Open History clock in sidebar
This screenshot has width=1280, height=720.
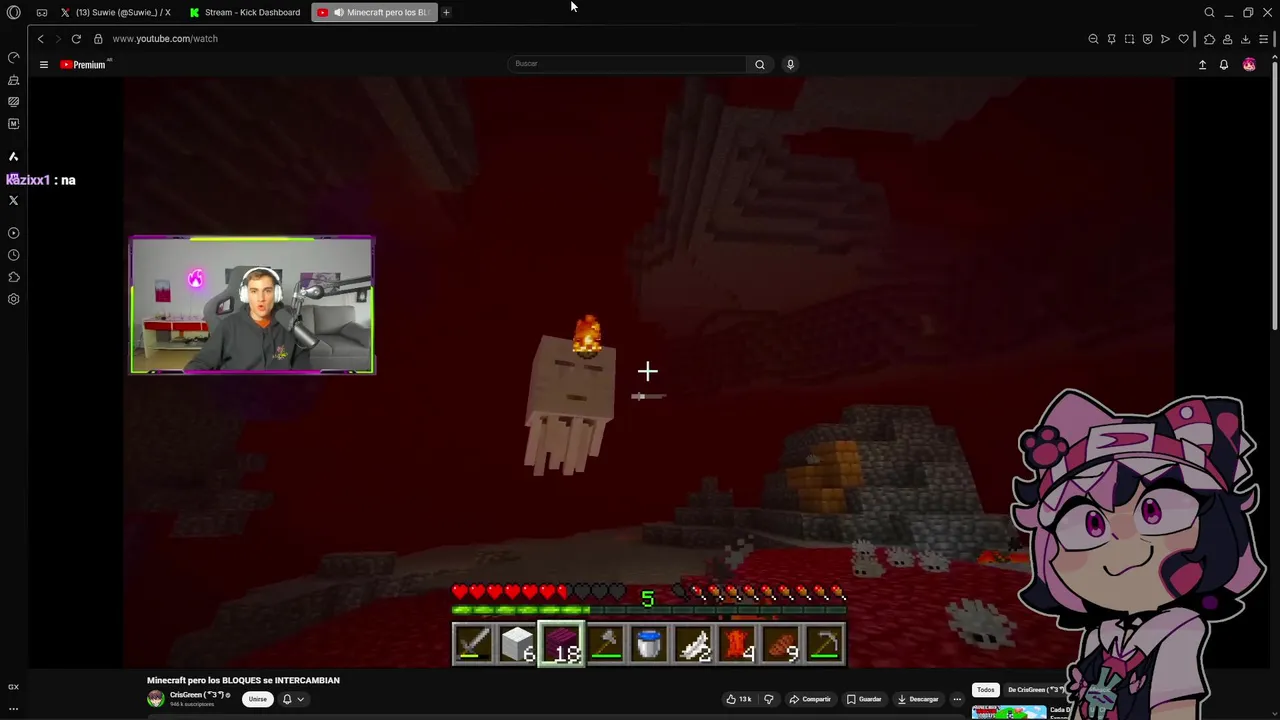click(13, 255)
